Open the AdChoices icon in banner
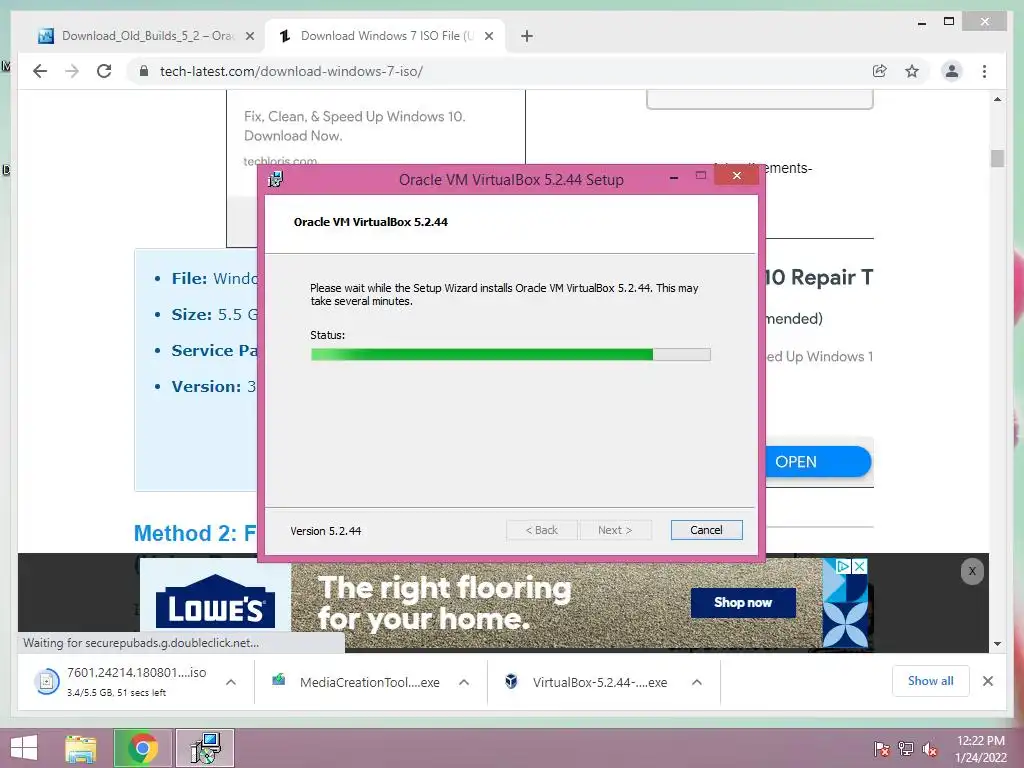This screenshot has width=1024, height=768. [842, 566]
